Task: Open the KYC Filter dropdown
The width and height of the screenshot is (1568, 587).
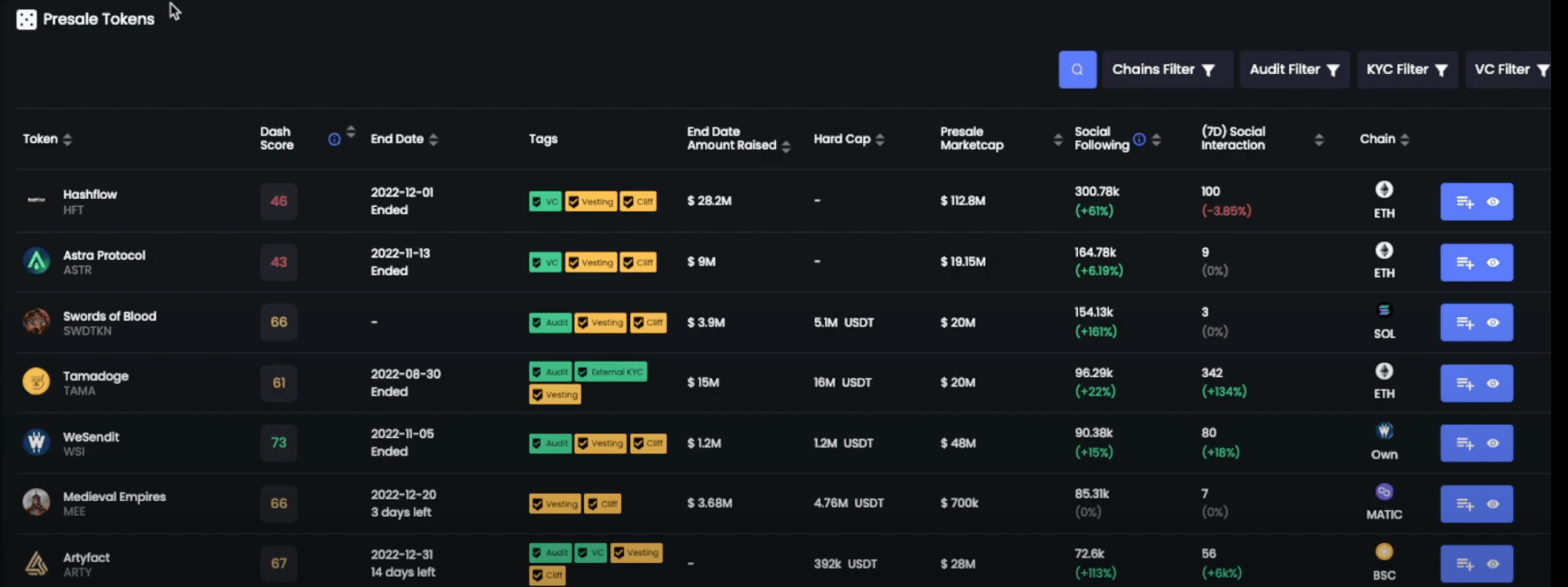Action: point(1407,70)
